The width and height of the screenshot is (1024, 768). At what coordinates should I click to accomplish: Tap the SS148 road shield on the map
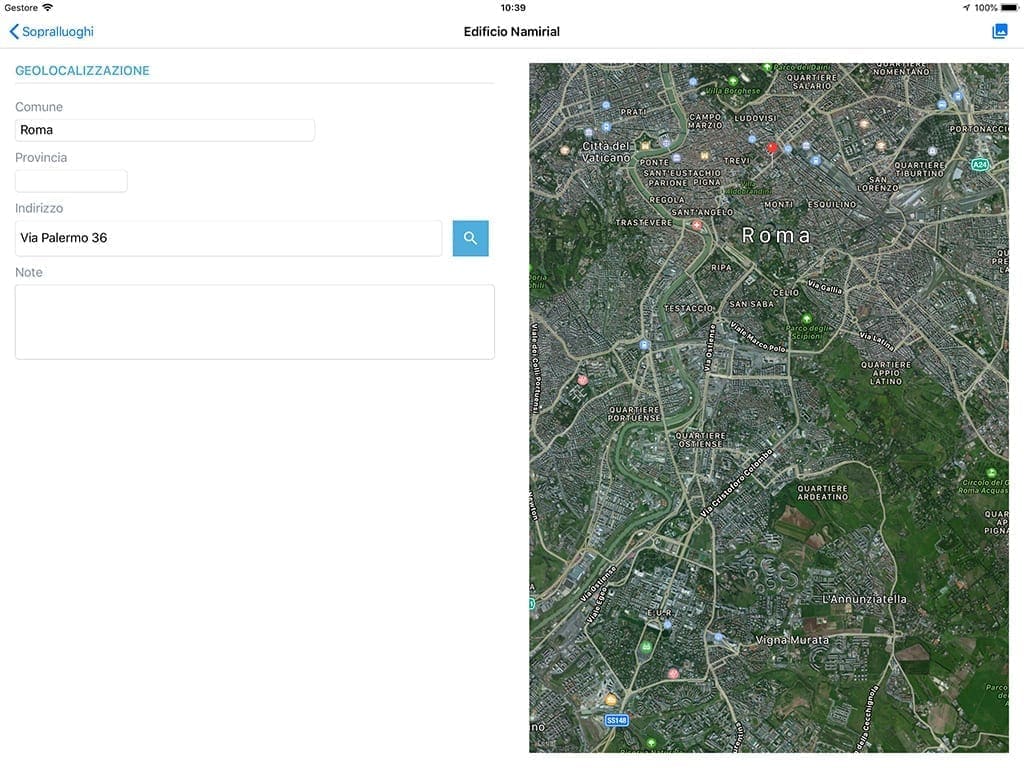pos(616,720)
